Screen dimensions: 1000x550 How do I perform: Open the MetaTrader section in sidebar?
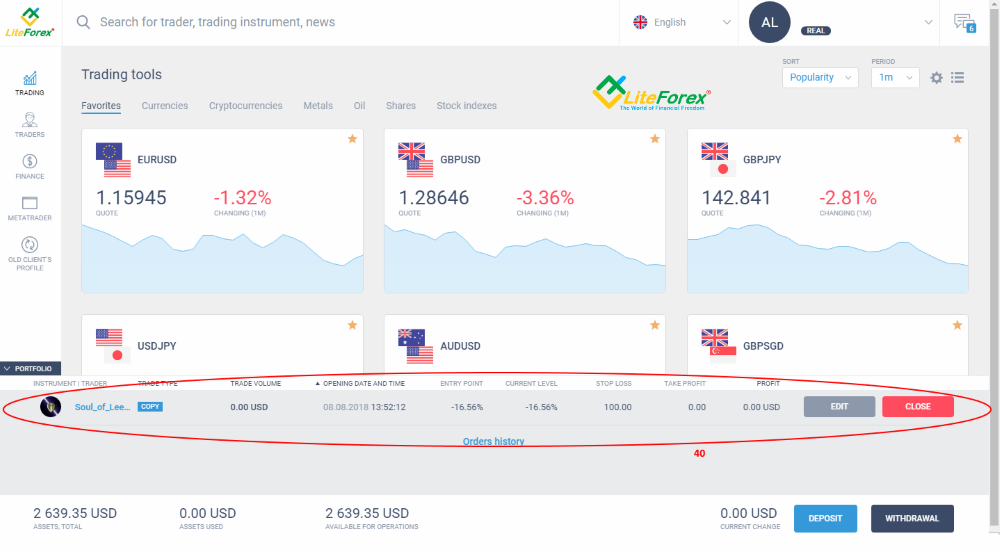[30, 209]
